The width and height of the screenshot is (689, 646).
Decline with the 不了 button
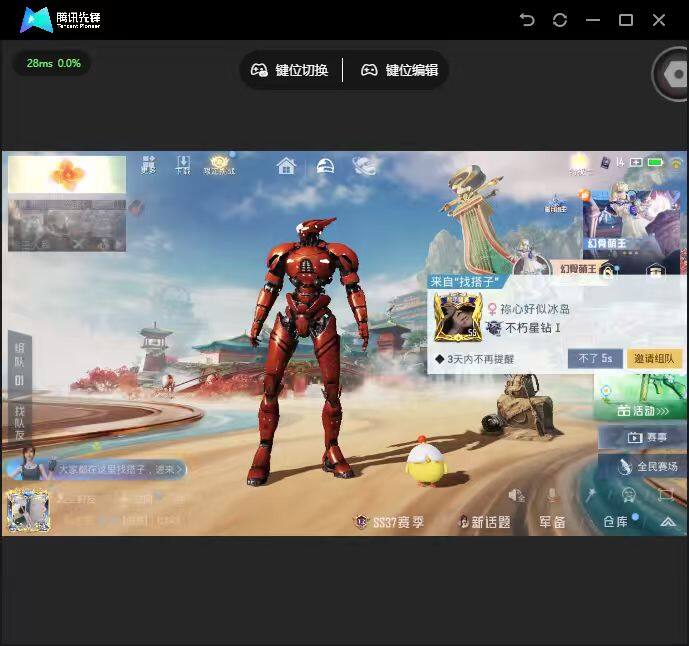tap(595, 359)
